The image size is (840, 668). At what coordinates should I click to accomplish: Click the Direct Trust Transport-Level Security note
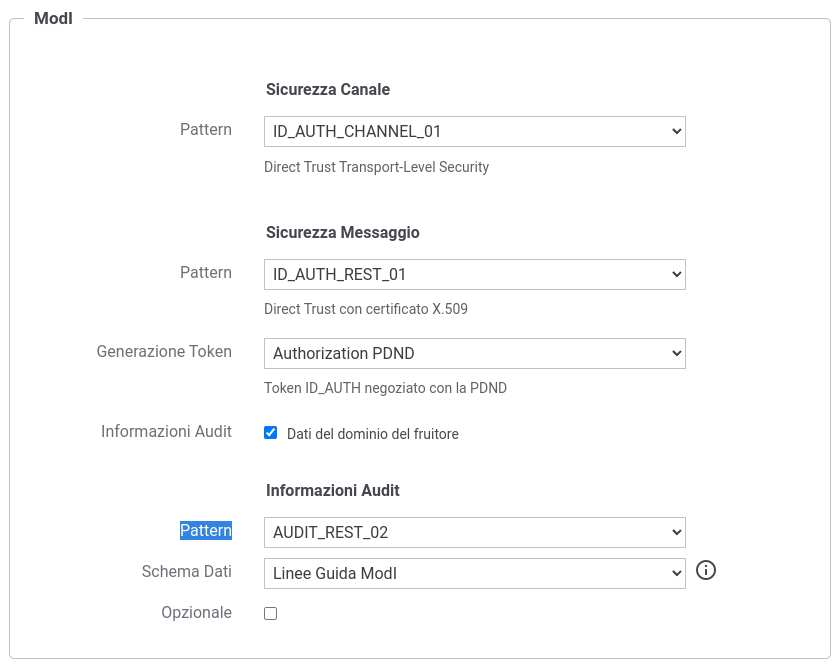[x=377, y=167]
